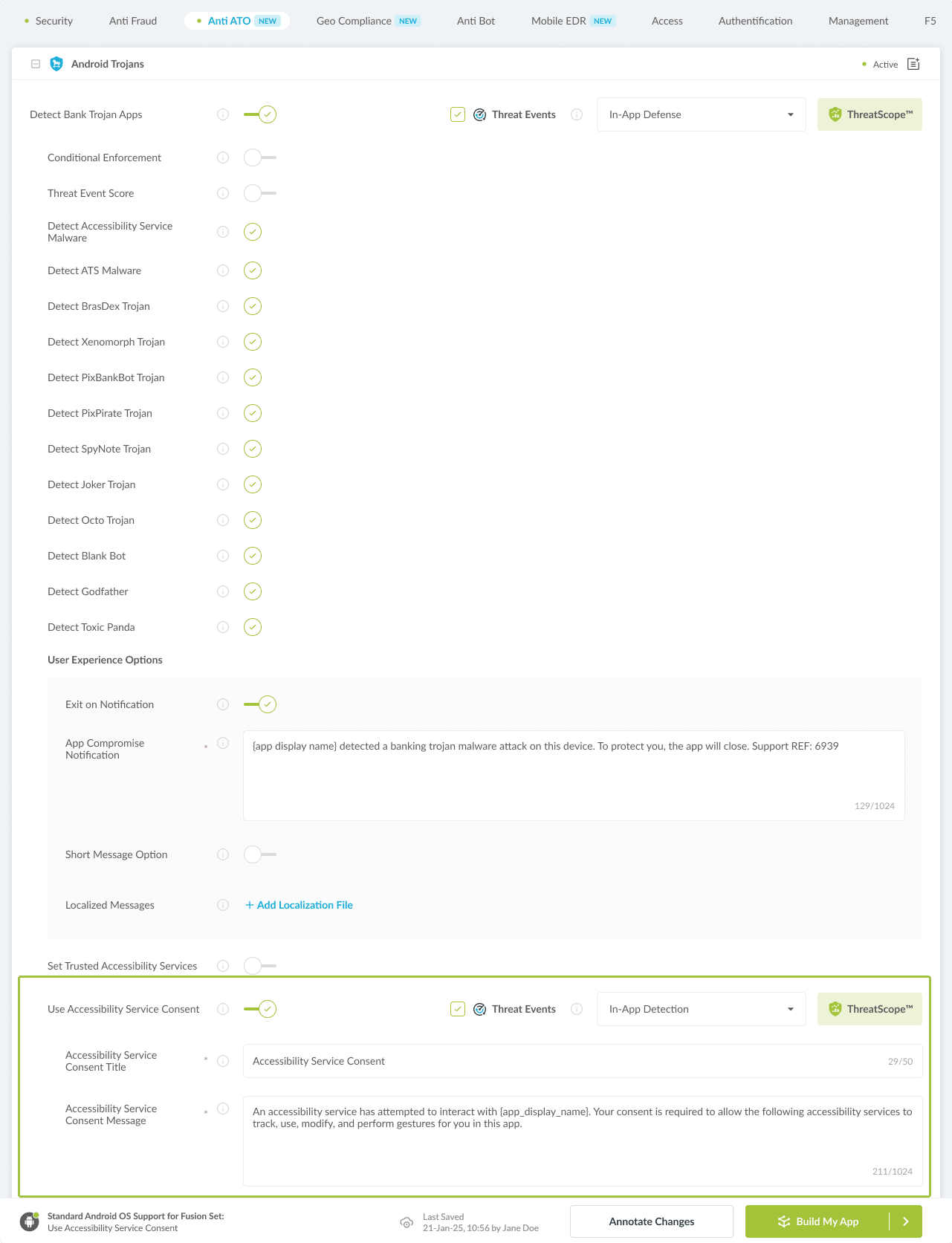Screen dimensions: 952x1243
Task: Click the Android OS support icon in footer
Action: (x=30, y=1221)
